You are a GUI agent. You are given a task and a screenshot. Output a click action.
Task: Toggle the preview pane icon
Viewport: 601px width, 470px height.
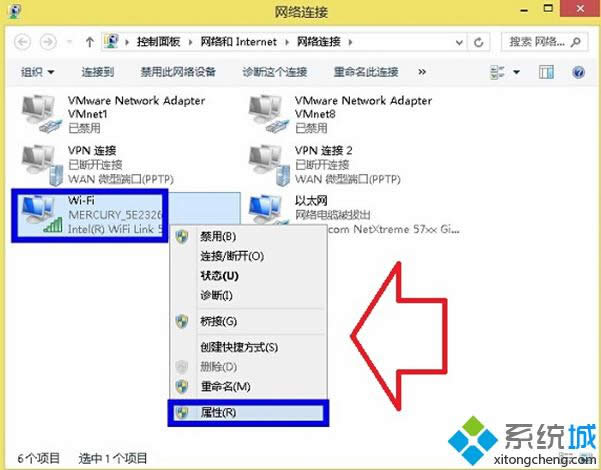546,72
